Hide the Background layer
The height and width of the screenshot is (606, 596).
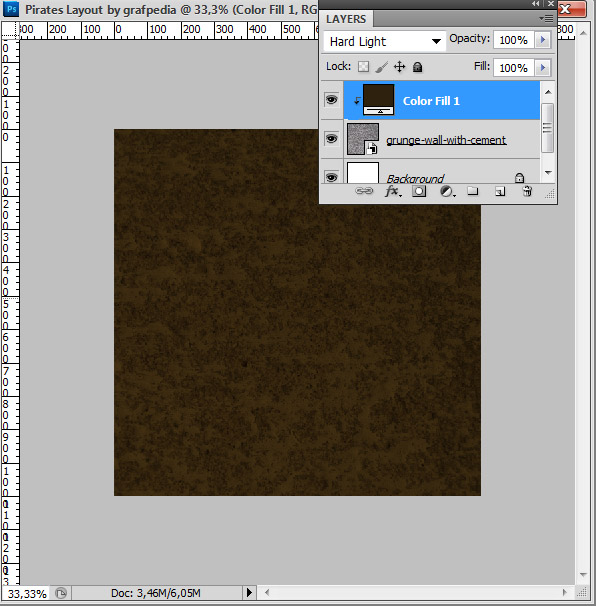pyautogui.click(x=331, y=177)
